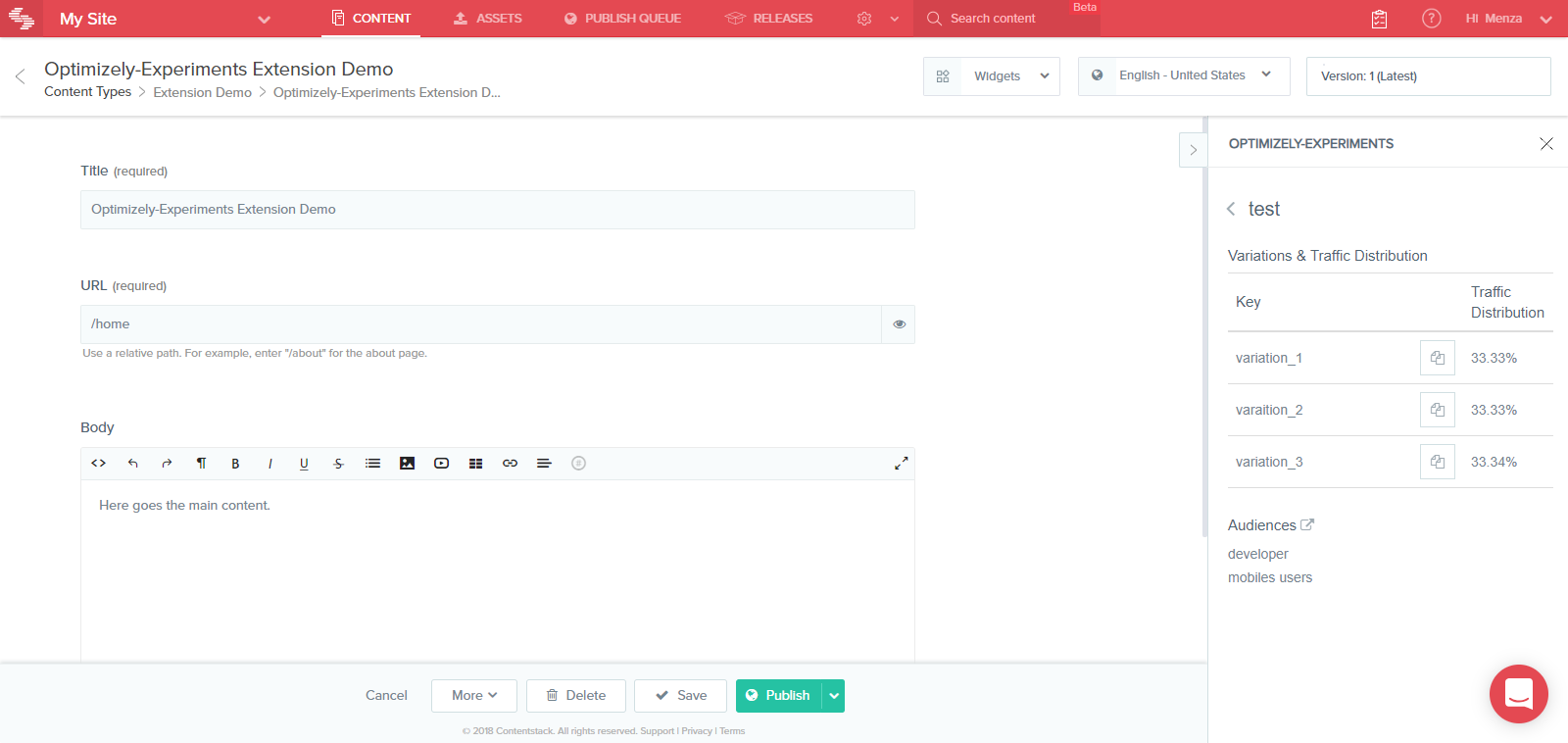Open the help question mark icon

tap(1432, 19)
